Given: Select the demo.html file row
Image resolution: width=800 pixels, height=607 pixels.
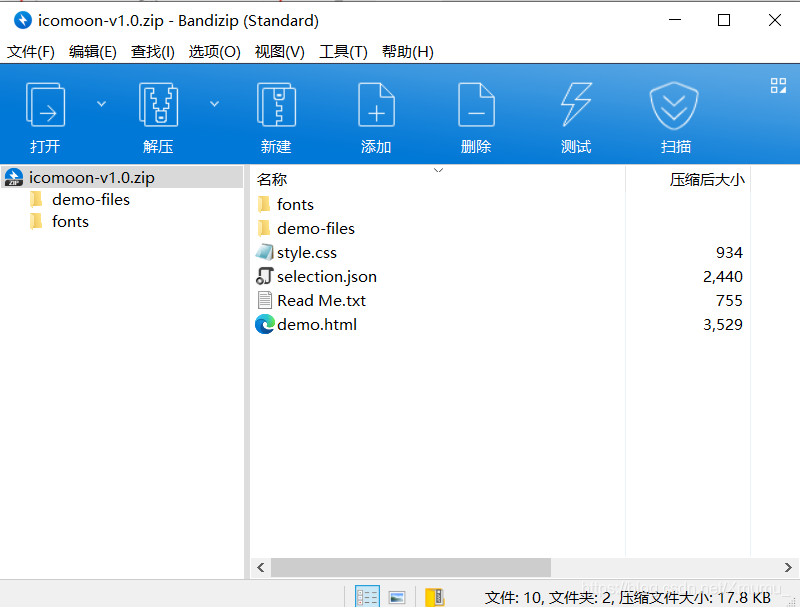Looking at the screenshot, I should 500,324.
